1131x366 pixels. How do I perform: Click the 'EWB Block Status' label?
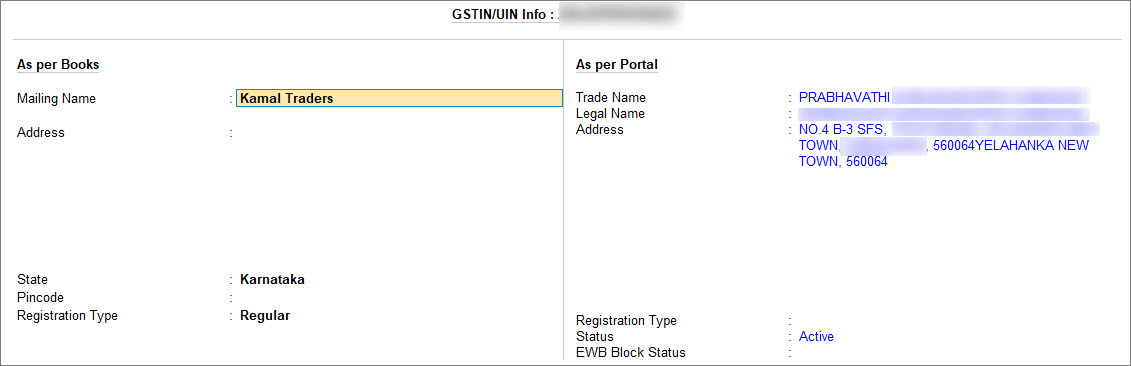point(630,353)
